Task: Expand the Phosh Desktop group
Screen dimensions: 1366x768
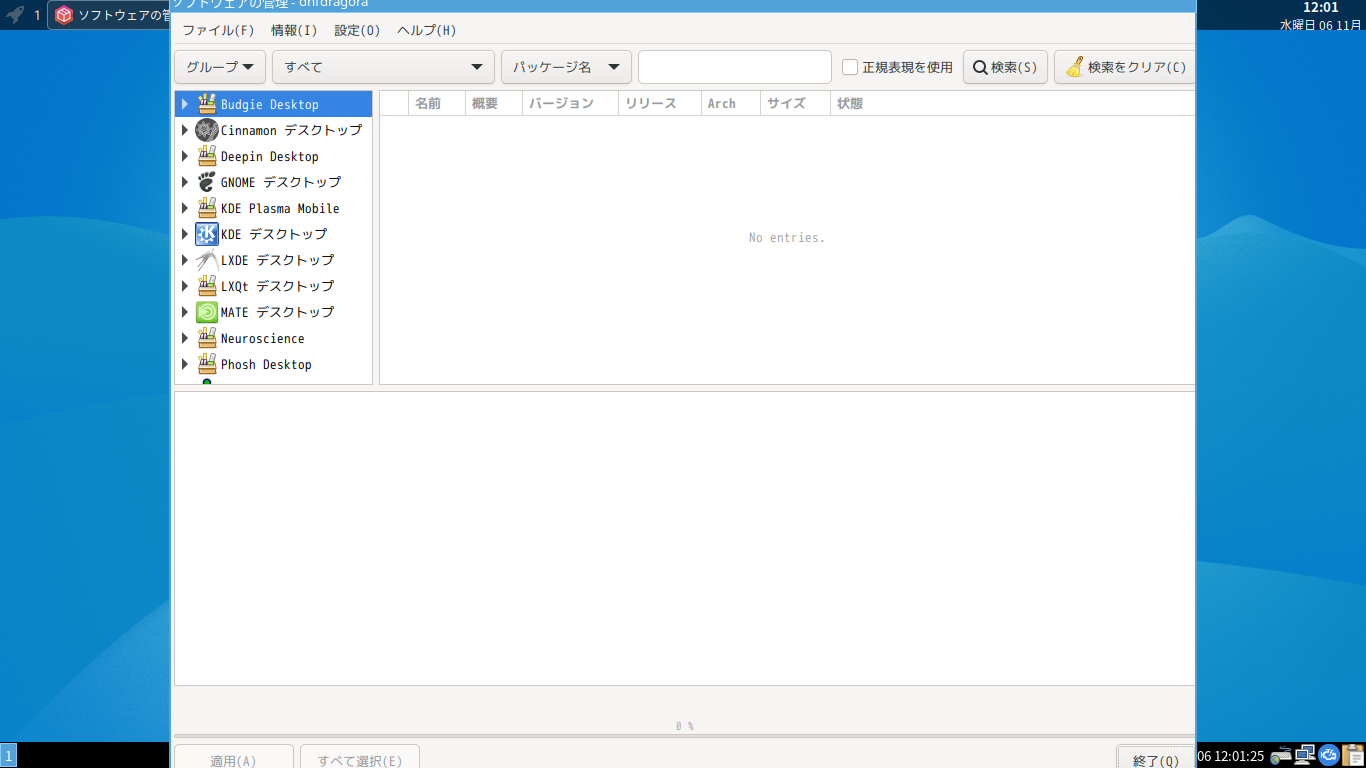Action: click(185, 364)
